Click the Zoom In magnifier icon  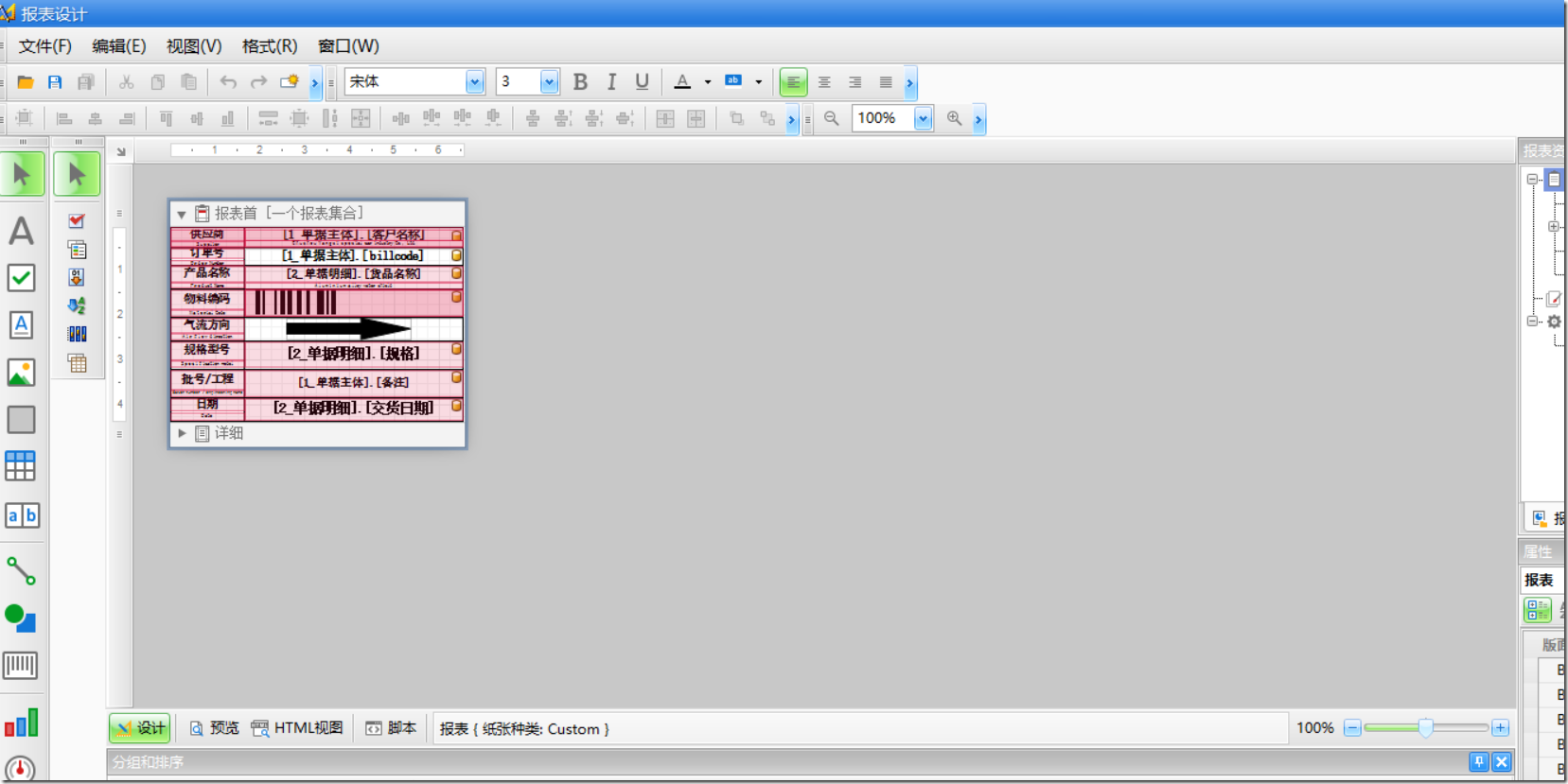954,118
